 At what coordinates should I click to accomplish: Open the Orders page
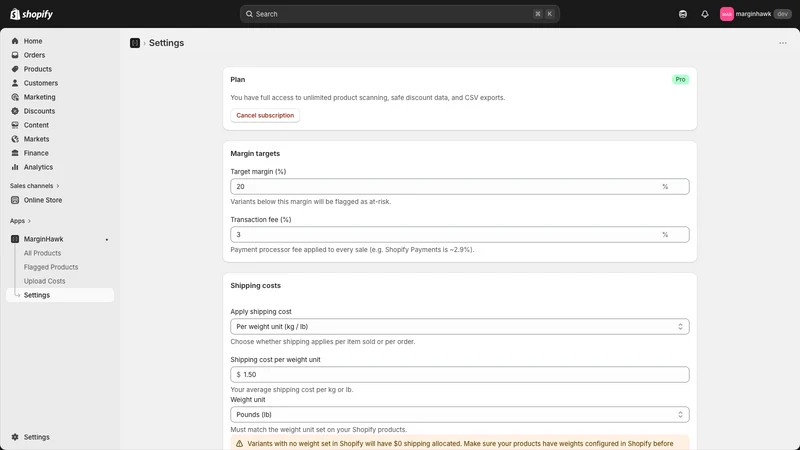coord(34,55)
